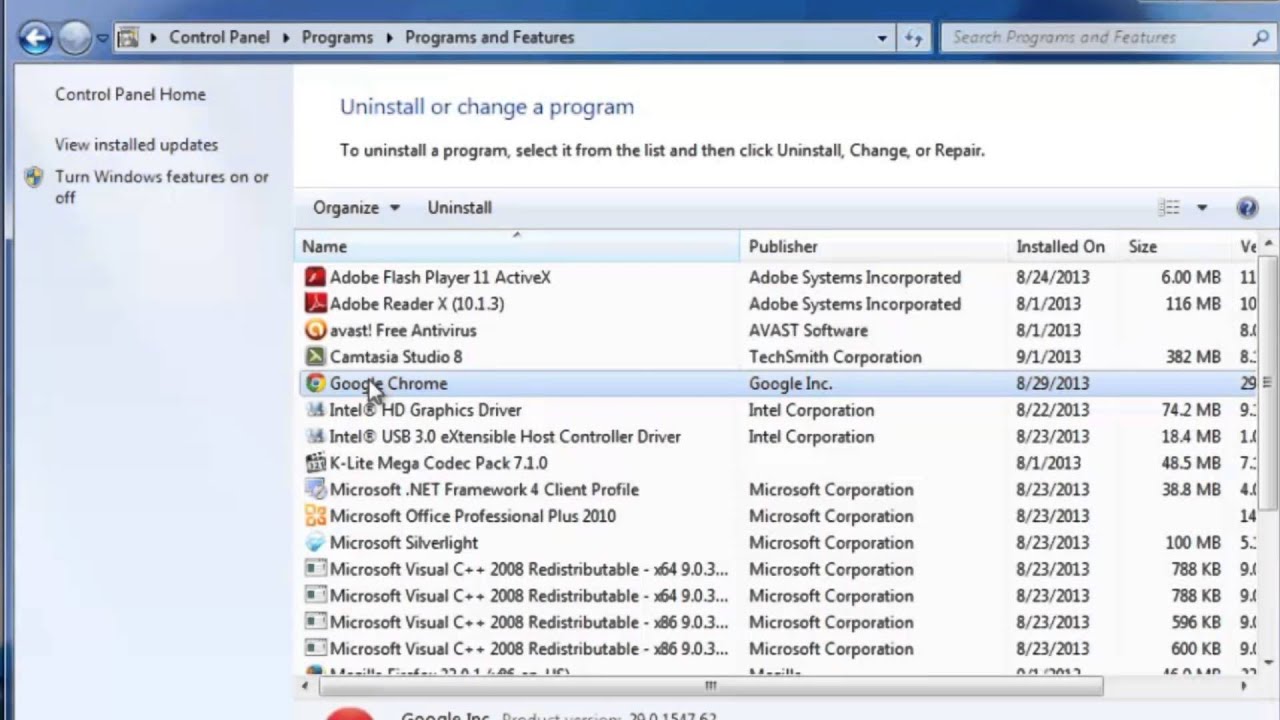Click the 6.00 MB size cell

(x=1191, y=277)
